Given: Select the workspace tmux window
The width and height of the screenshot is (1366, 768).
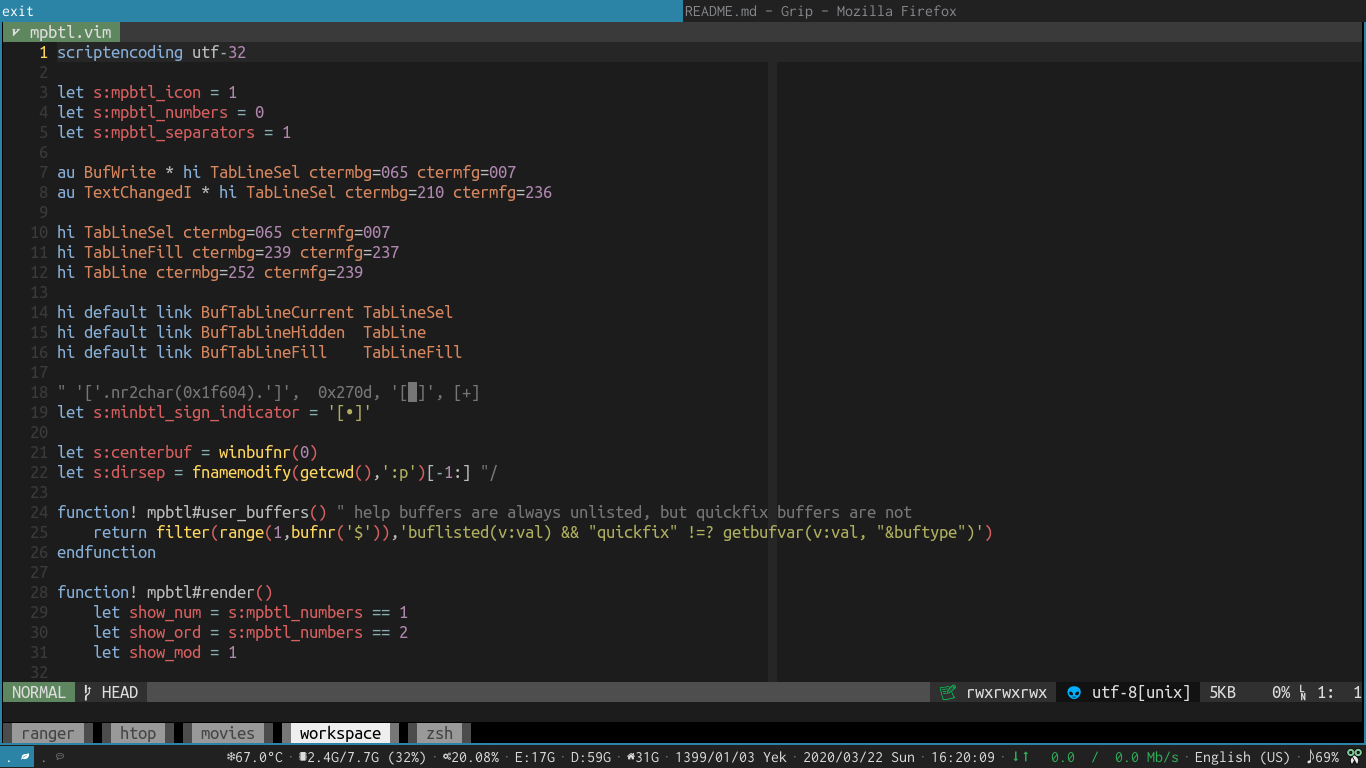Looking at the screenshot, I should [340, 733].
